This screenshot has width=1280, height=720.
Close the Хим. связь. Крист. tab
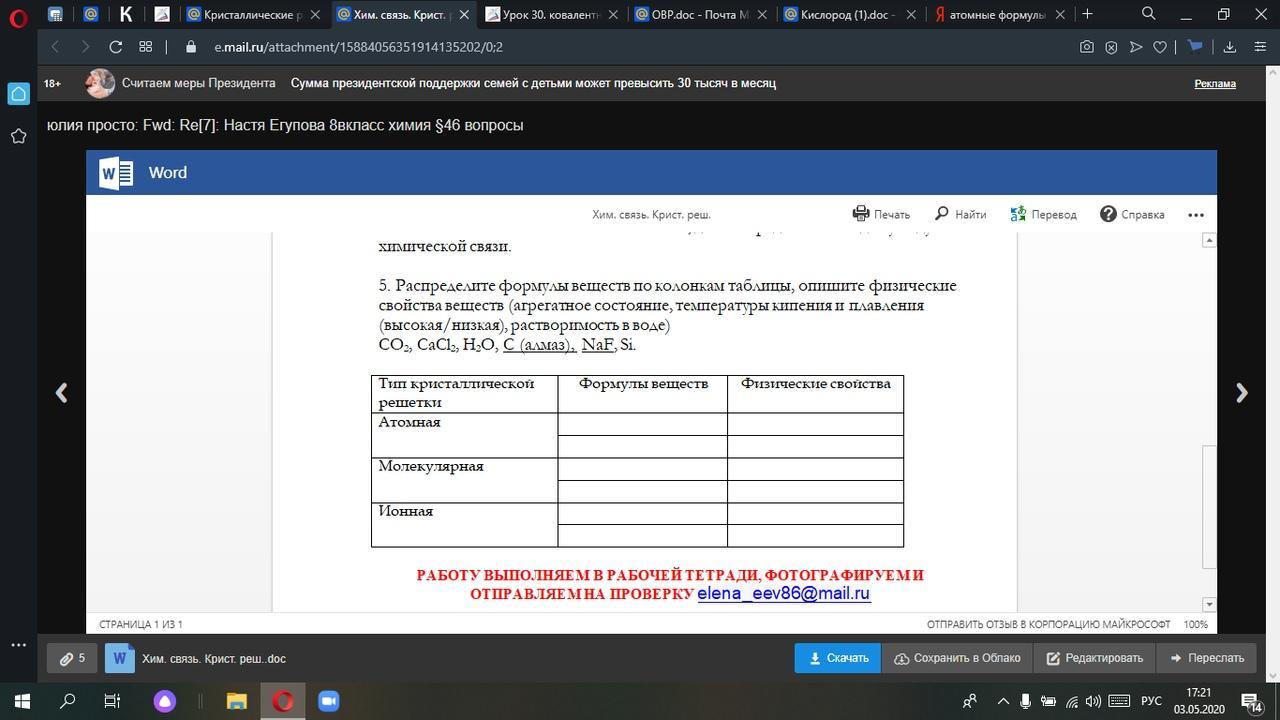pos(463,15)
